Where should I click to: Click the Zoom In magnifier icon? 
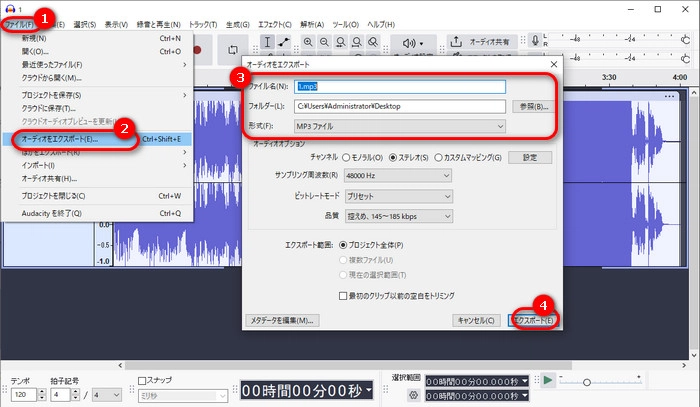[x=307, y=43]
